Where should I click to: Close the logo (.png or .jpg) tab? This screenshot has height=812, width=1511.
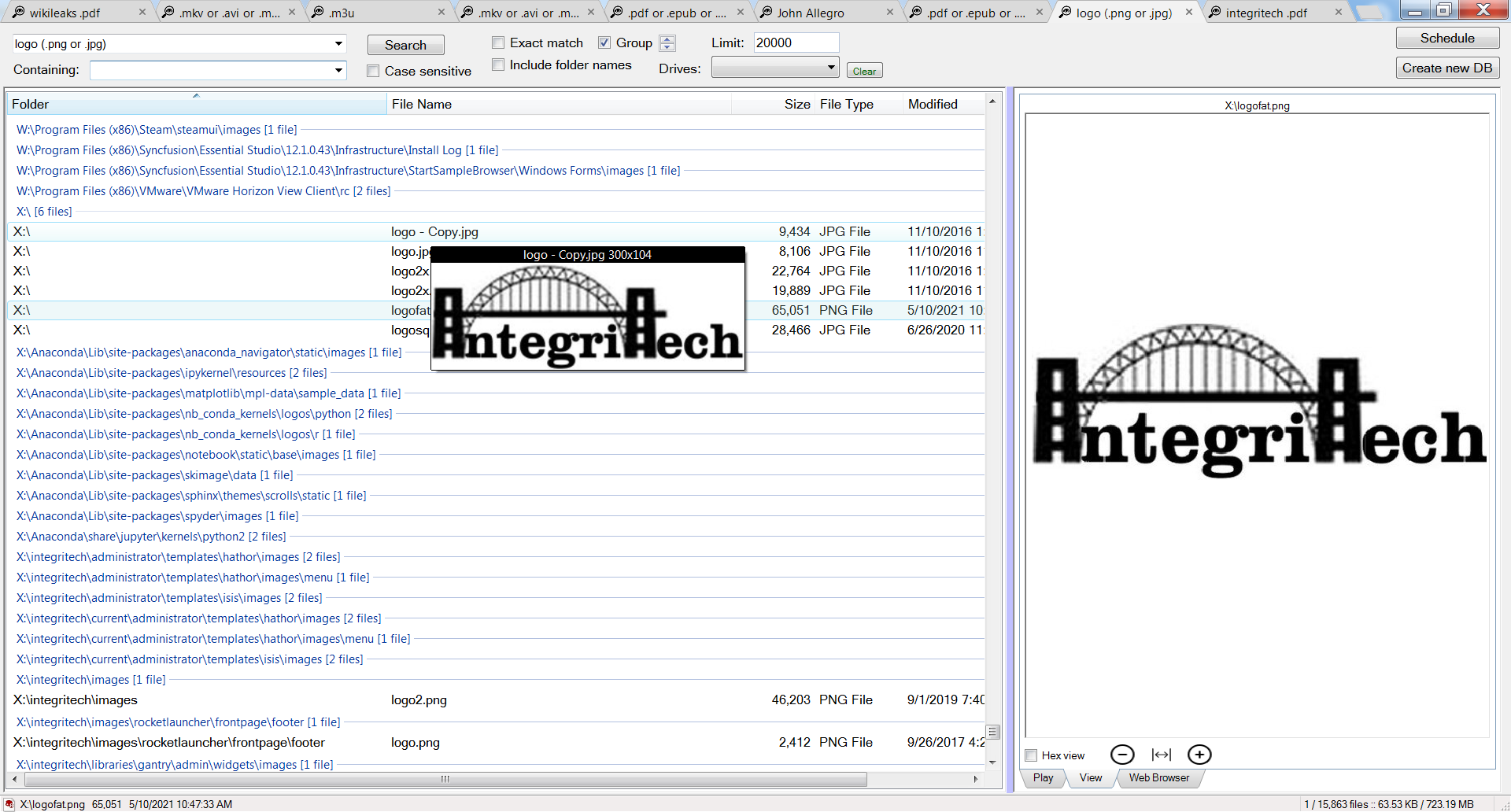[x=1189, y=12]
